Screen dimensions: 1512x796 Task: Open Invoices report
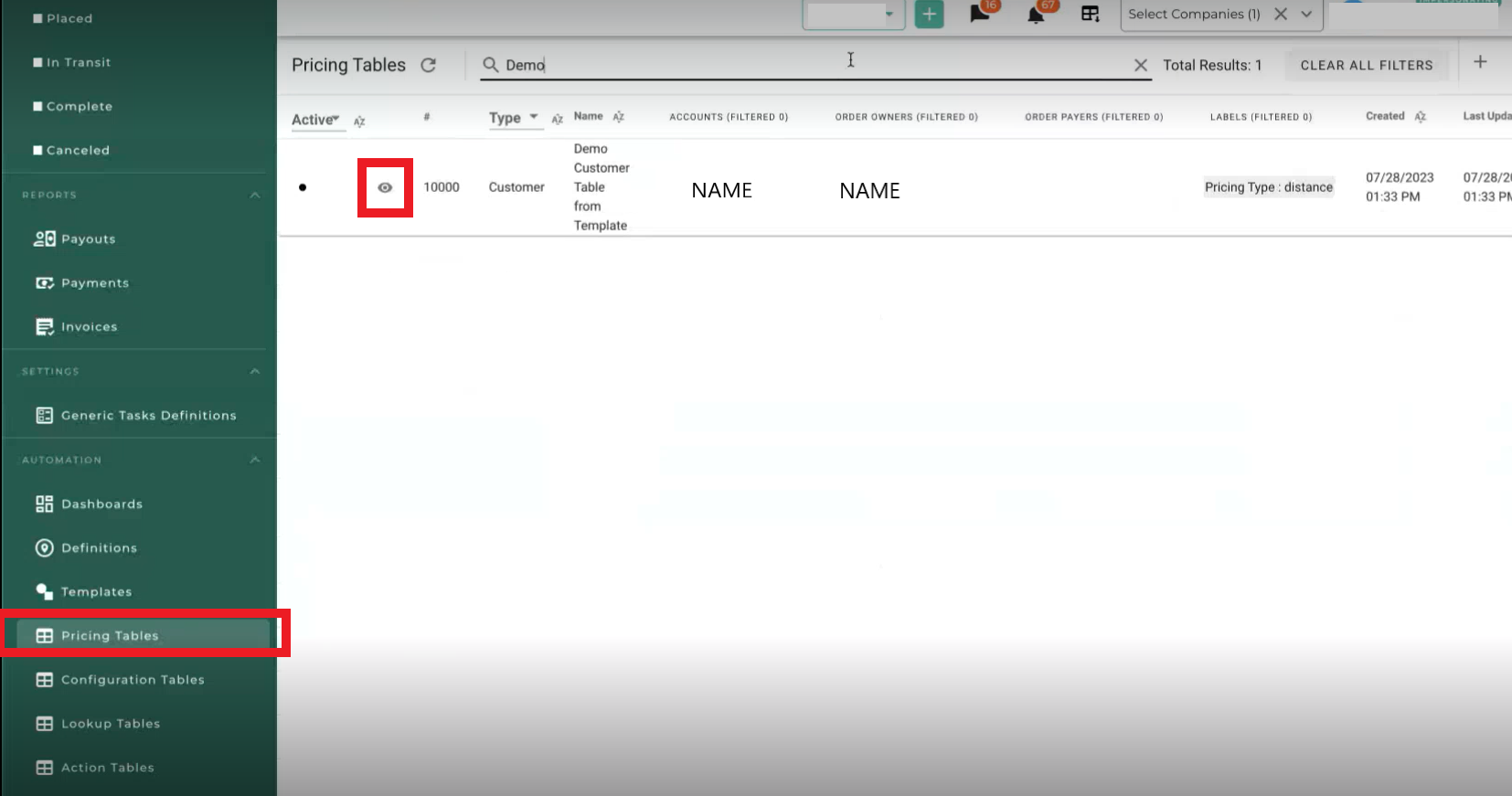click(x=89, y=326)
